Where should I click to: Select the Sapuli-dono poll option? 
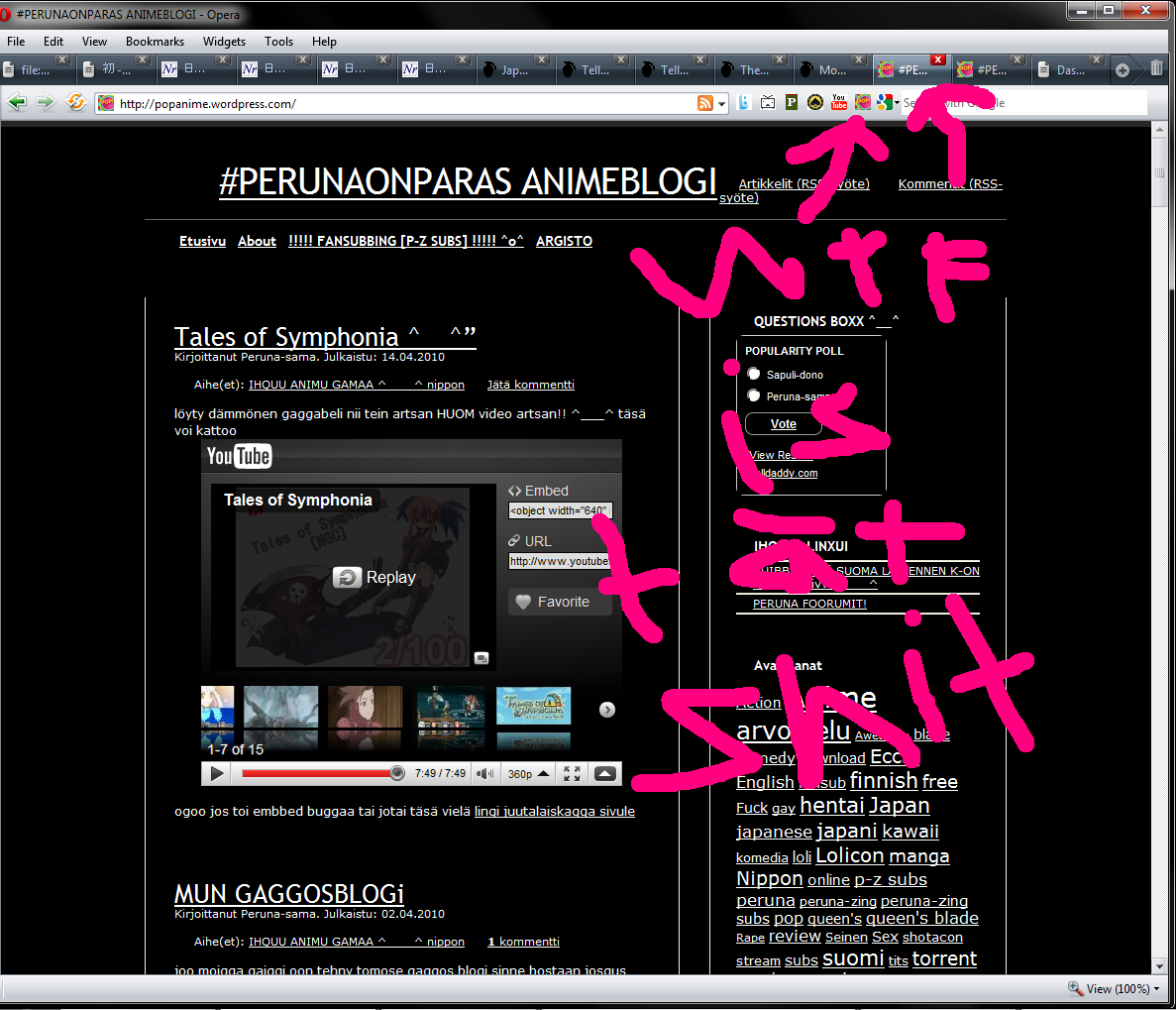[x=754, y=374]
